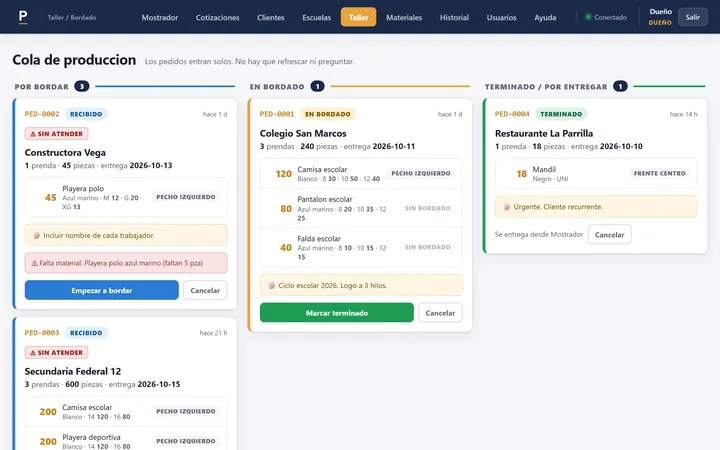Image resolution: width=720 pixels, height=450 pixels.
Task: Click the warning icon in Falta material alert
Action: pyautogui.click(x=34, y=263)
